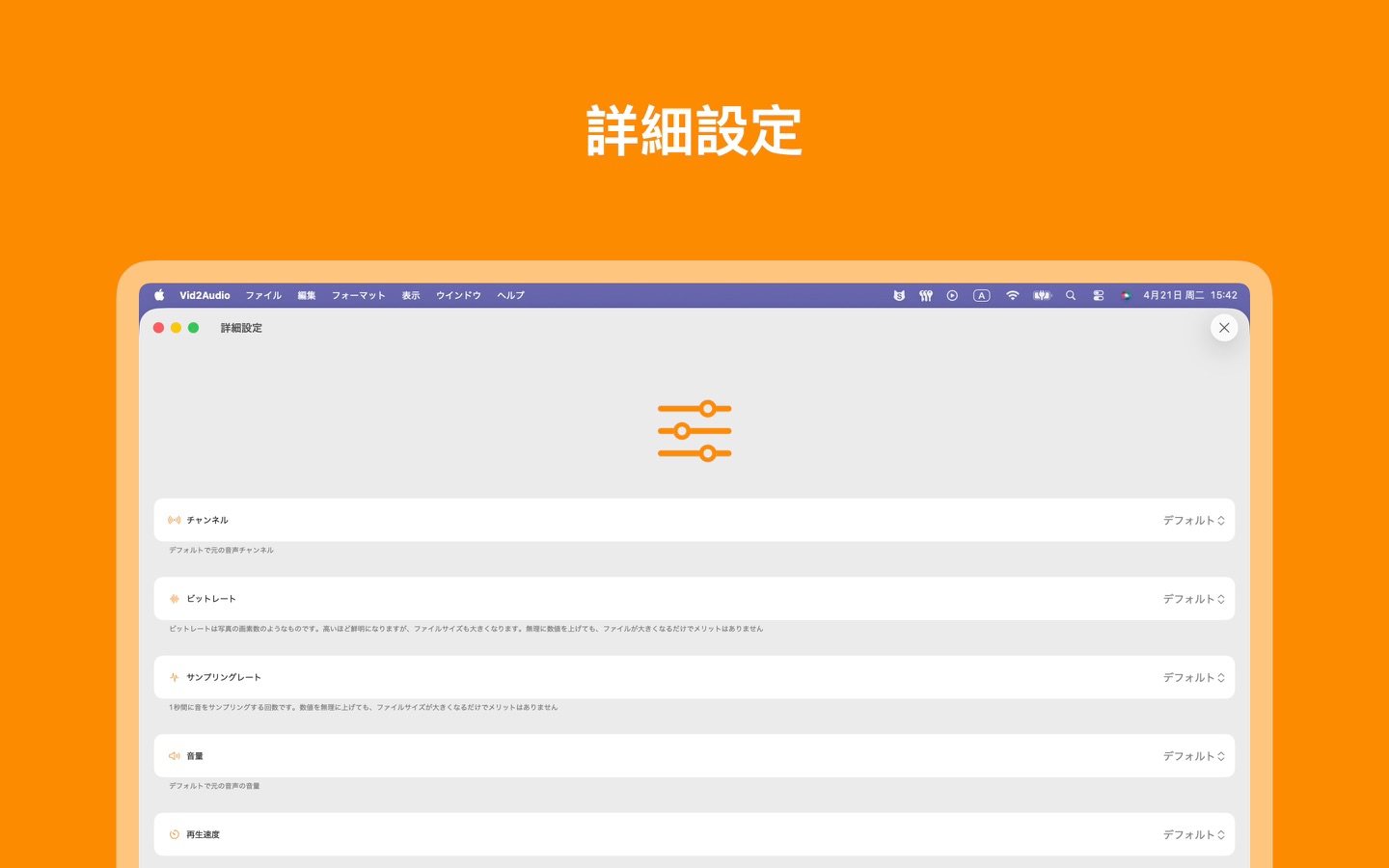The width and height of the screenshot is (1389, 868).
Task: Click the 詳細設定 window title text
Action: tap(241, 328)
